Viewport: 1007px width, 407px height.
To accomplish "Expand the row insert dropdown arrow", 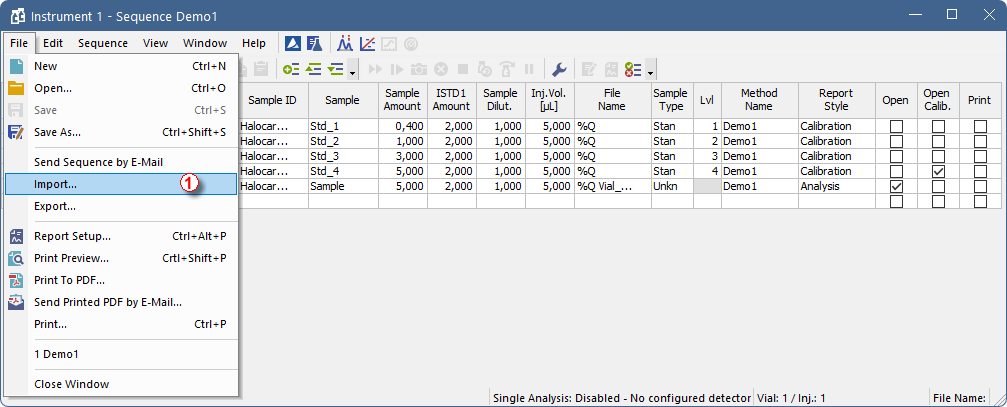I will [353, 71].
